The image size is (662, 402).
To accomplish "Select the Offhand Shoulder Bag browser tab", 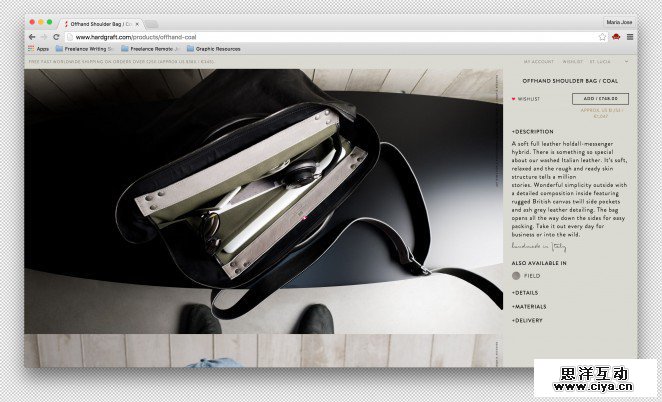I will click(100, 21).
